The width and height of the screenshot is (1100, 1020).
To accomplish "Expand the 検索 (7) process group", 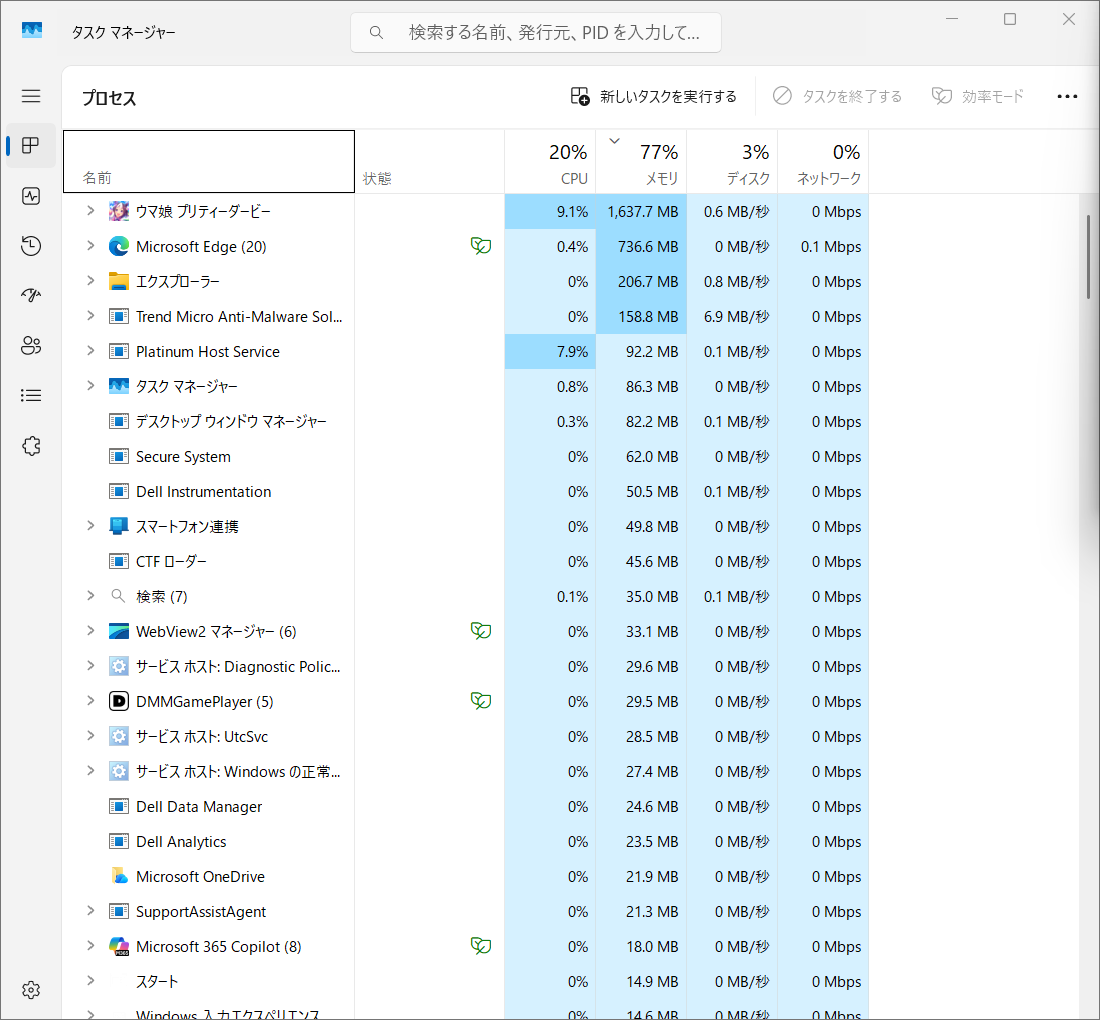I will point(90,596).
